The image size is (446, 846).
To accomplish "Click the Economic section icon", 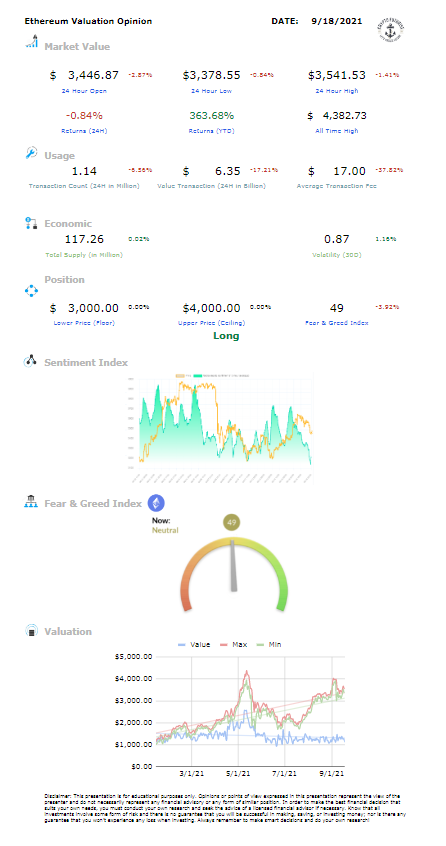I will [x=31, y=223].
